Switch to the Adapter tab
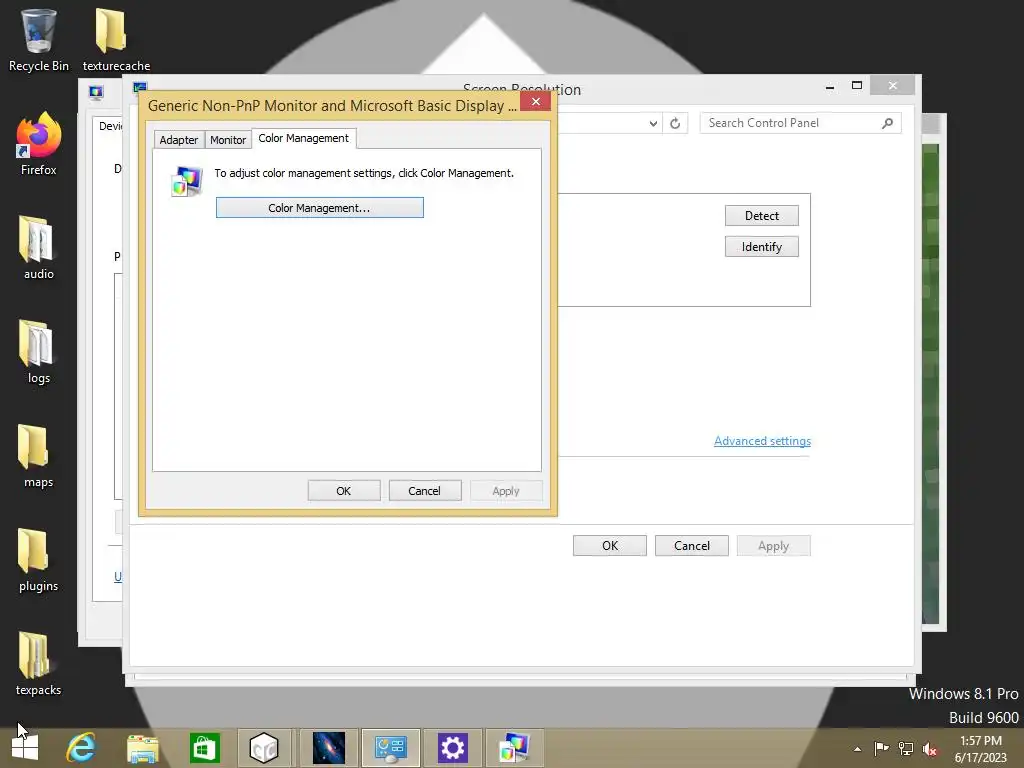The width and height of the screenshot is (1024, 768). click(x=178, y=140)
